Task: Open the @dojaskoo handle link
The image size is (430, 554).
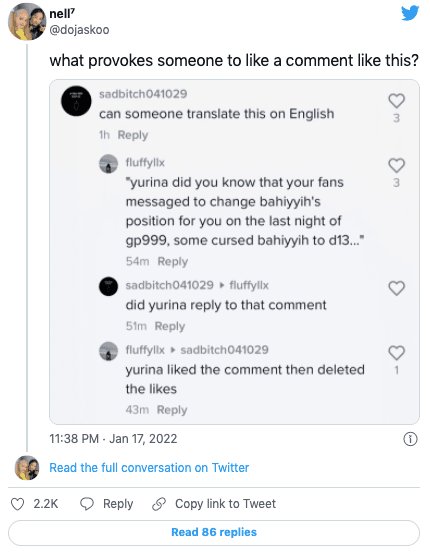Action: coord(79,30)
